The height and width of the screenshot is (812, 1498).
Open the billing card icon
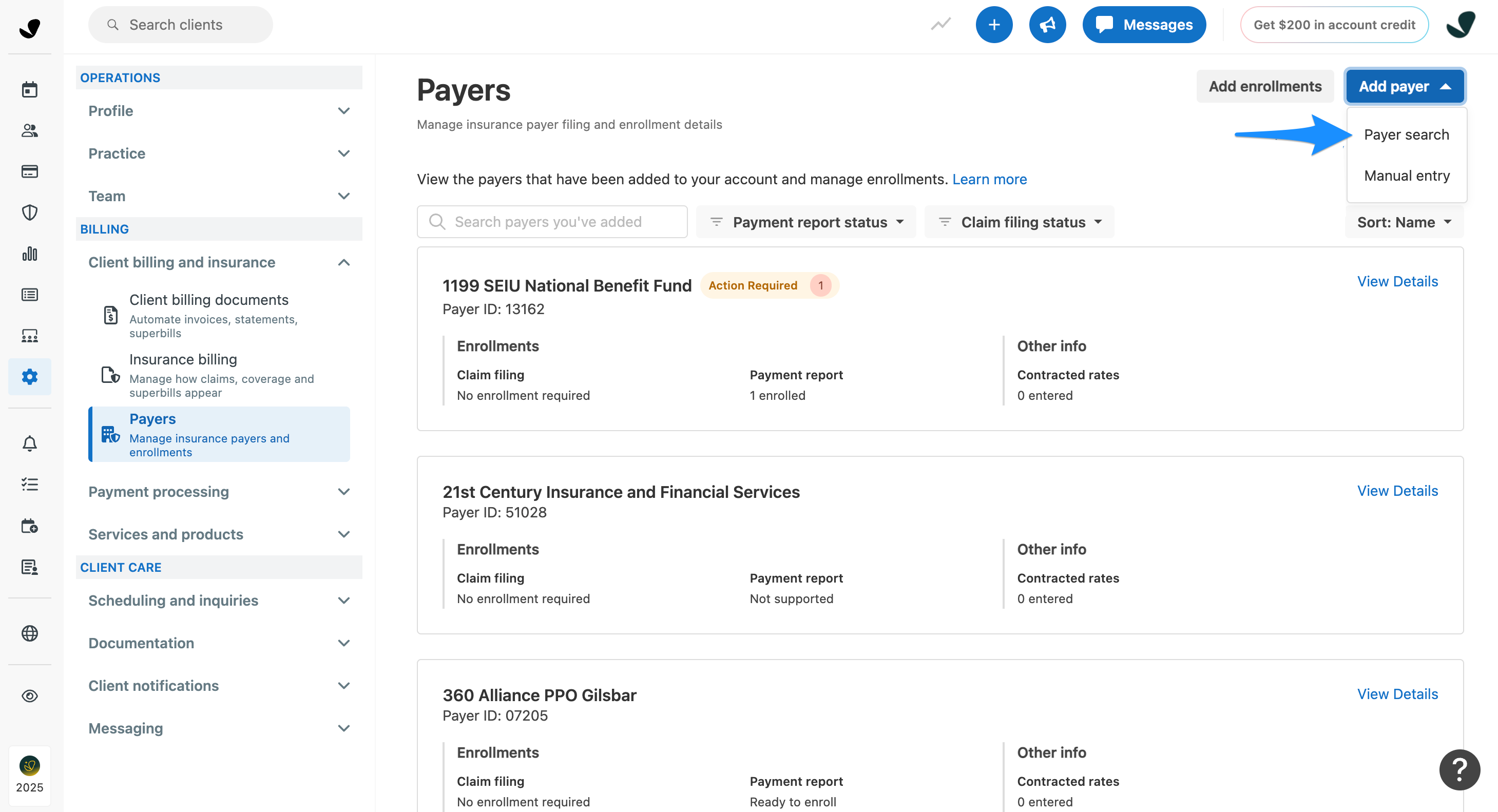click(x=30, y=171)
